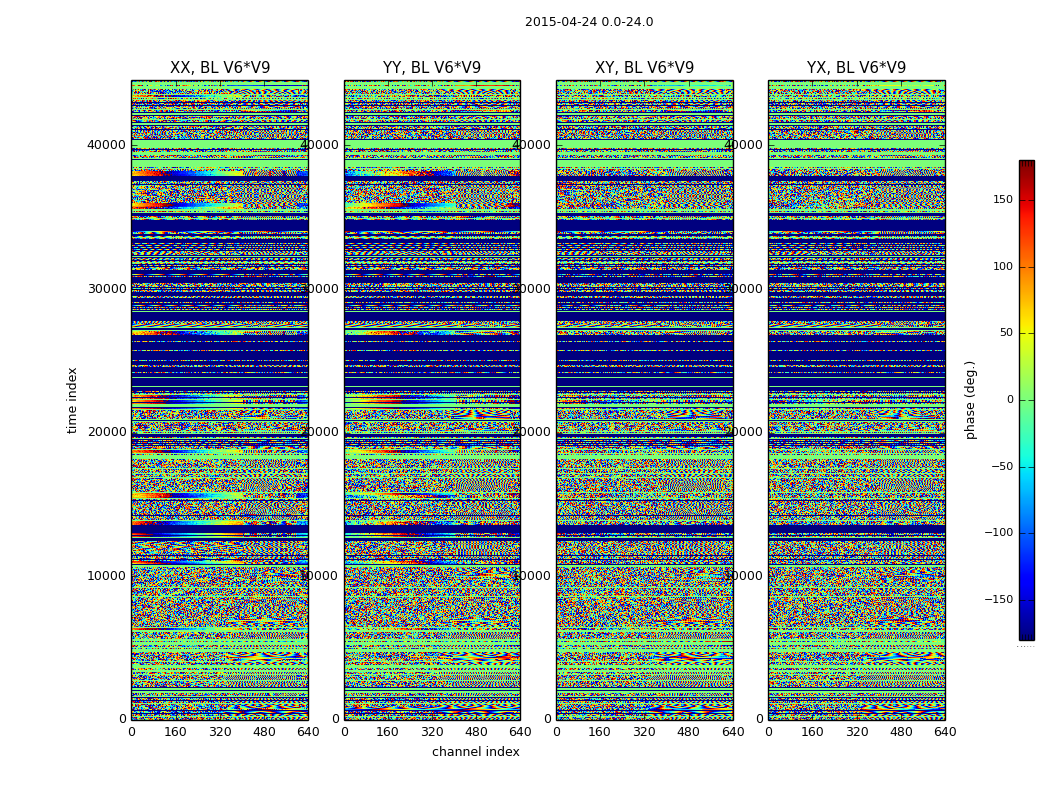The width and height of the screenshot is (1050, 800).
Task: Click inside the XY phase heatmap panel
Action: (644, 400)
